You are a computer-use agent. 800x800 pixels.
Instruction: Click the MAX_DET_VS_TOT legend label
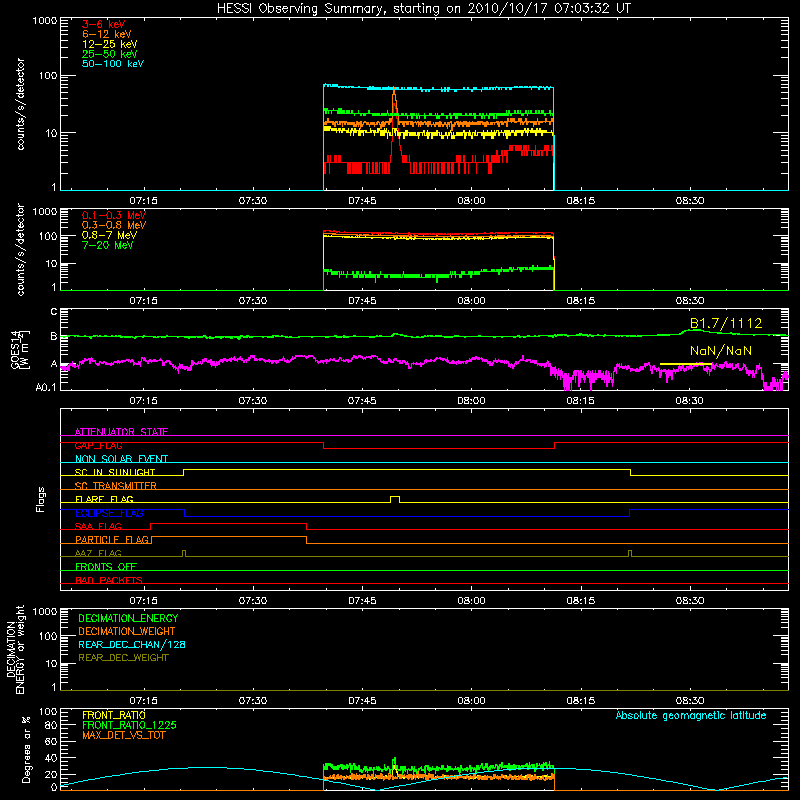click(123, 735)
